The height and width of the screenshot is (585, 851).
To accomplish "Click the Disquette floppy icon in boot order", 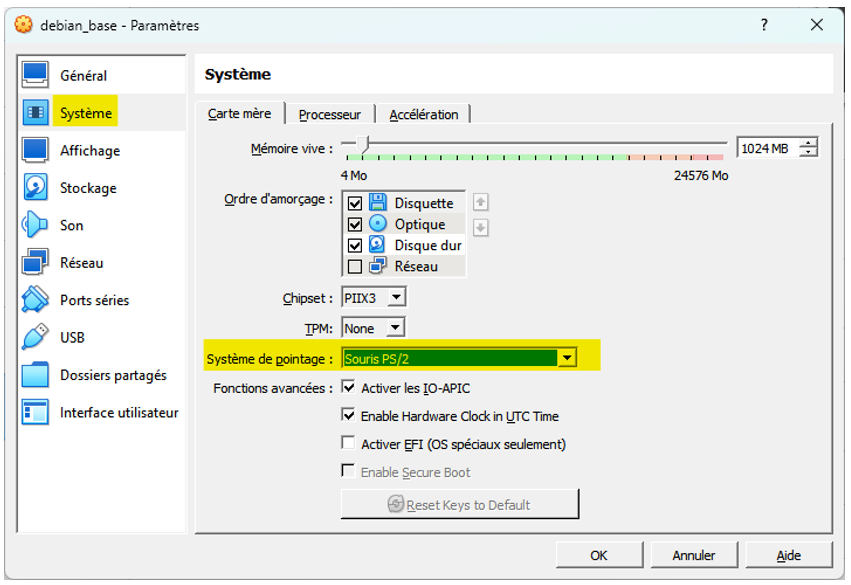I will pos(378,202).
